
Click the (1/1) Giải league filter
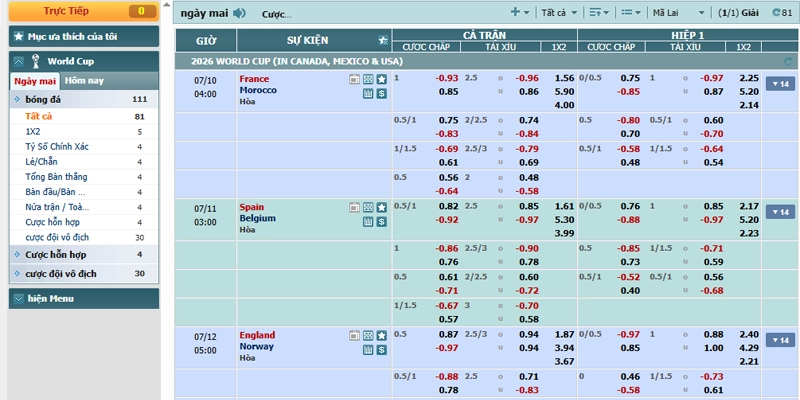(738, 13)
